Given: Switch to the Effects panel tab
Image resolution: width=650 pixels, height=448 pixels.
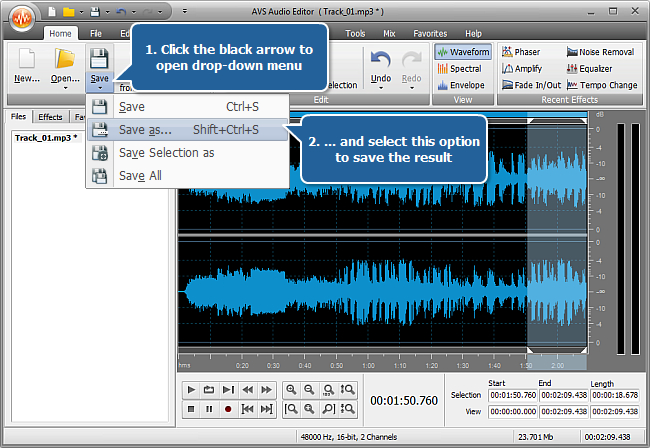Looking at the screenshot, I should 50,117.
